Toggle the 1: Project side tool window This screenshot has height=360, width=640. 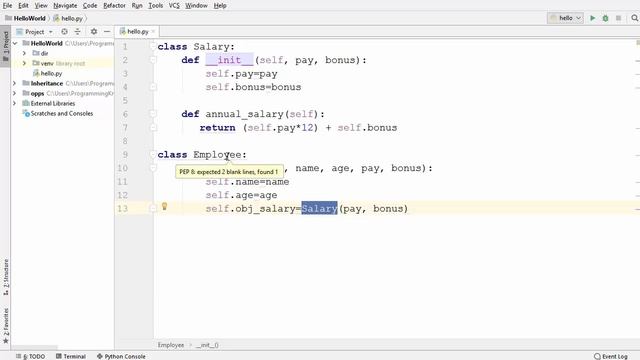click(x=5, y=46)
